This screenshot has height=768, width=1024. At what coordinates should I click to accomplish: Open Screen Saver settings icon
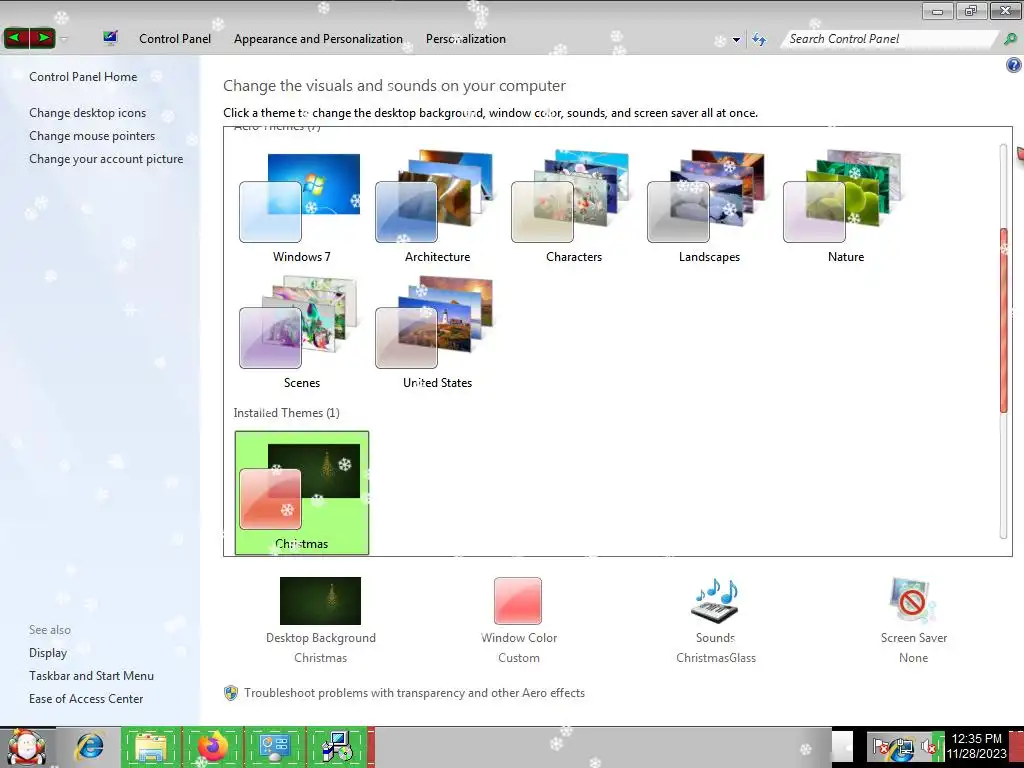pyautogui.click(x=913, y=601)
